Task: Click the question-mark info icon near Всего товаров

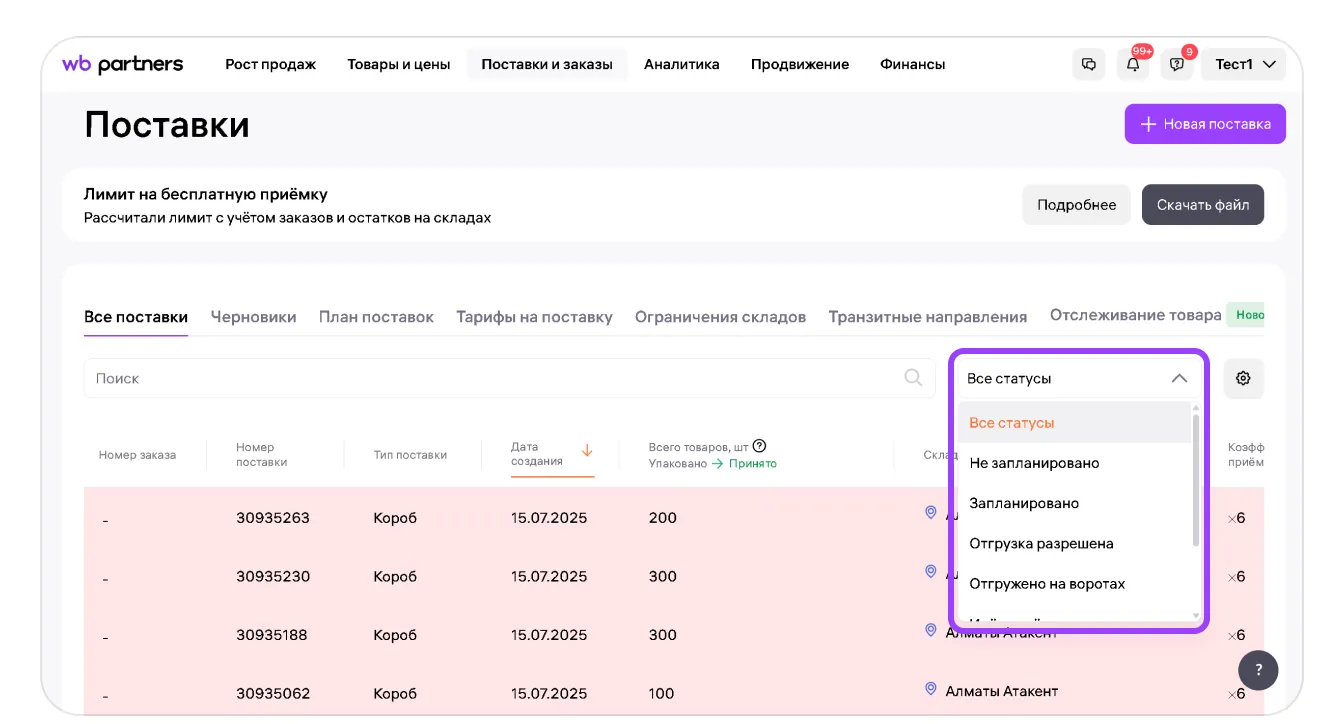Action: coord(759,446)
